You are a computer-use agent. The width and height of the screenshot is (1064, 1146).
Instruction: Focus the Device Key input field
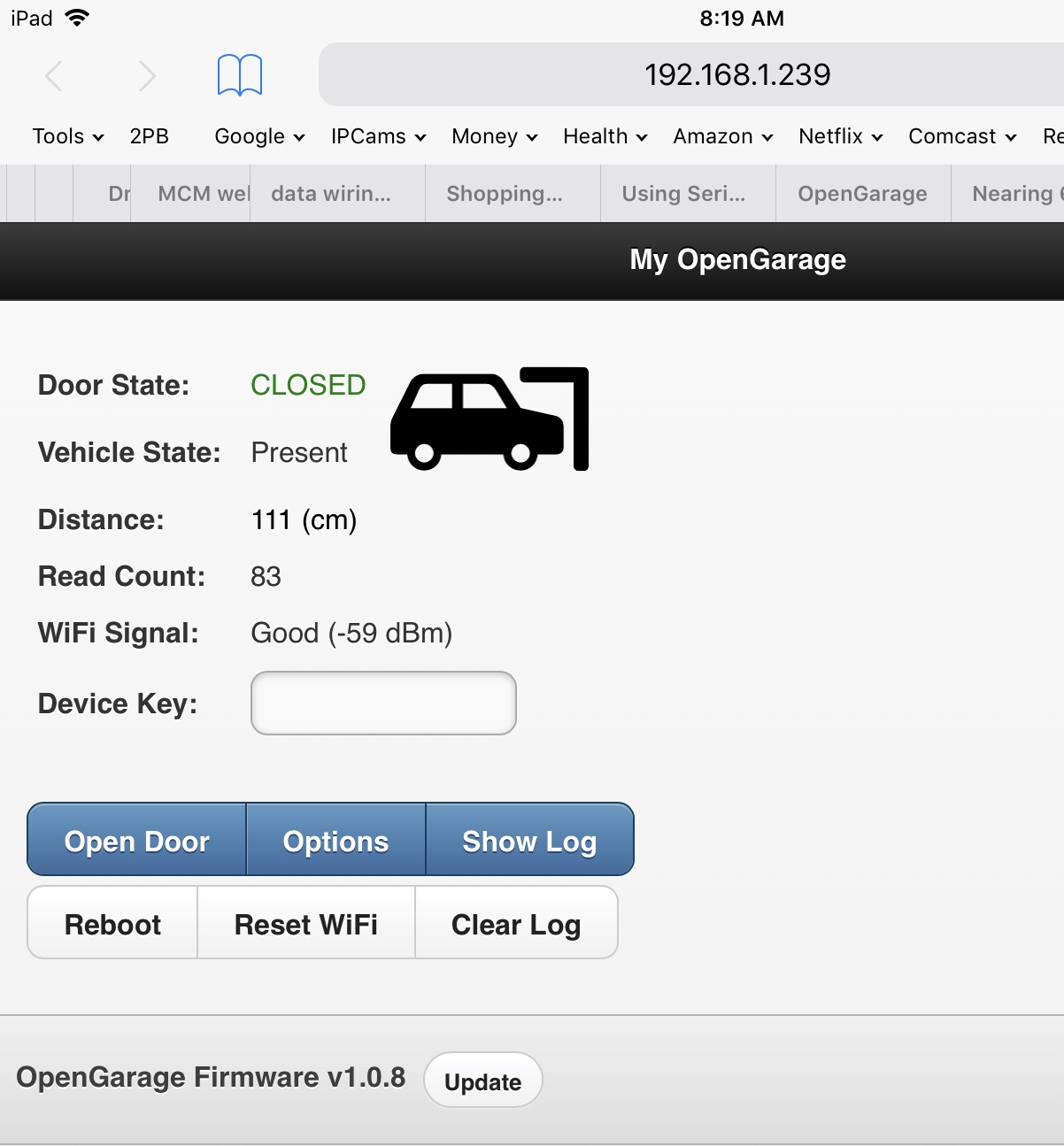(x=383, y=704)
